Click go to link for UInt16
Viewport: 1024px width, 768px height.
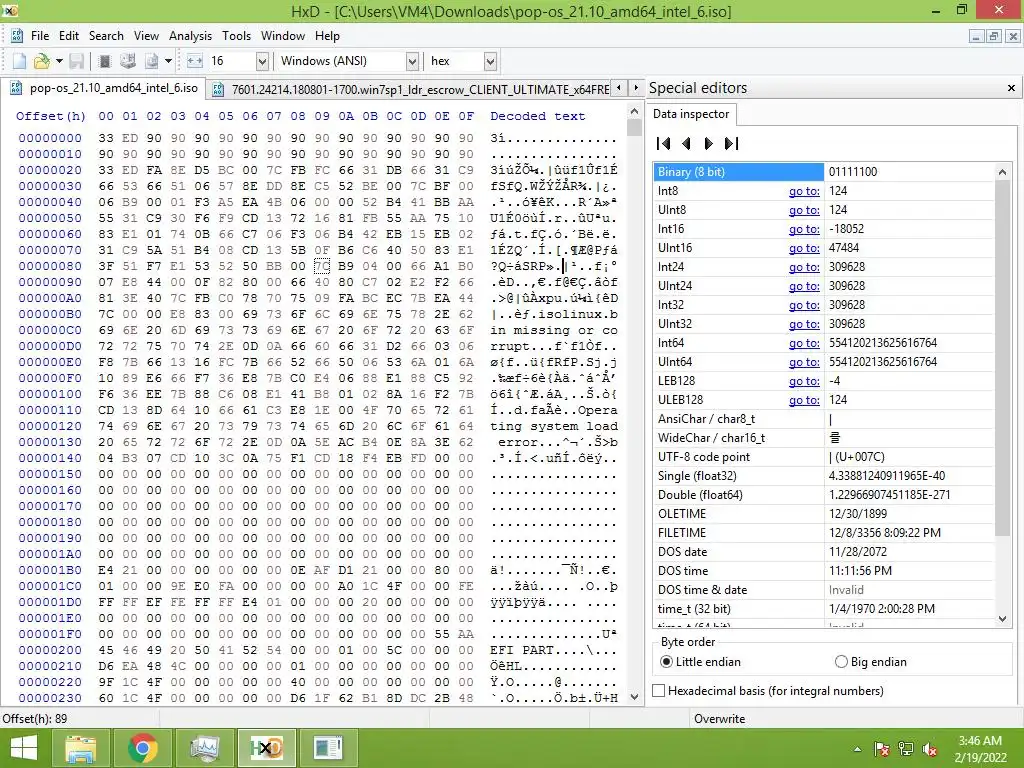click(804, 248)
